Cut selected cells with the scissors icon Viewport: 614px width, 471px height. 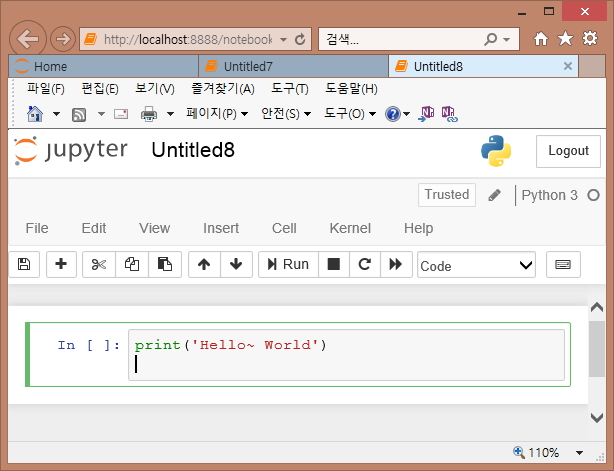point(99,264)
